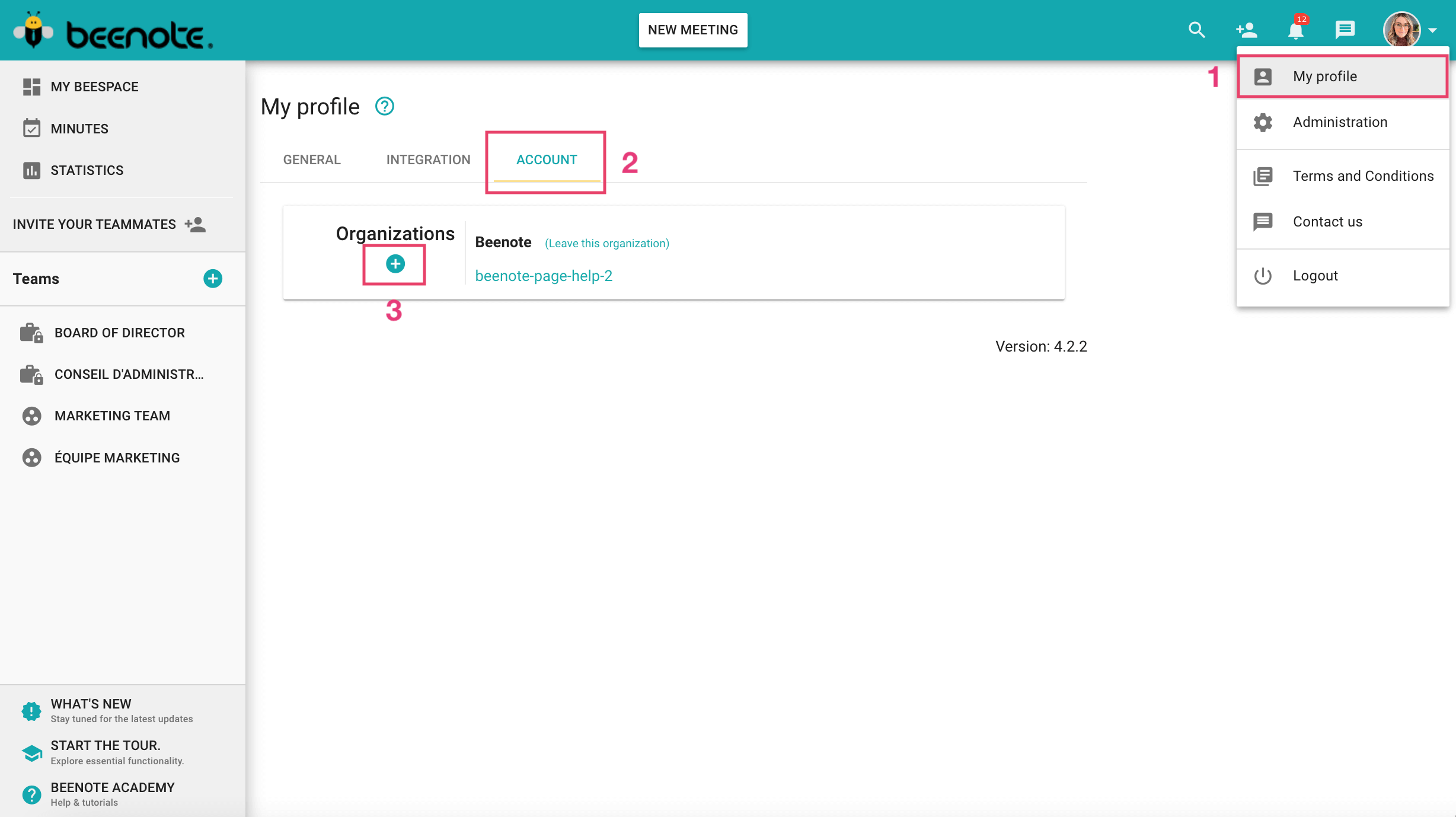1456x817 pixels.
Task: Go to MINUTES section
Action: (79, 129)
